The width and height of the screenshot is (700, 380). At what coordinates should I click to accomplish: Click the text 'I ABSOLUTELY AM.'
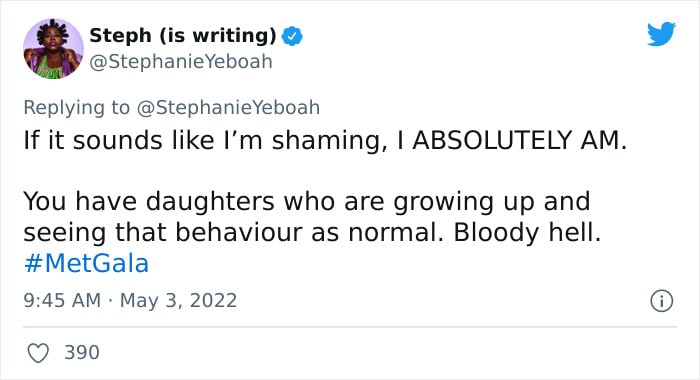point(512,140)
